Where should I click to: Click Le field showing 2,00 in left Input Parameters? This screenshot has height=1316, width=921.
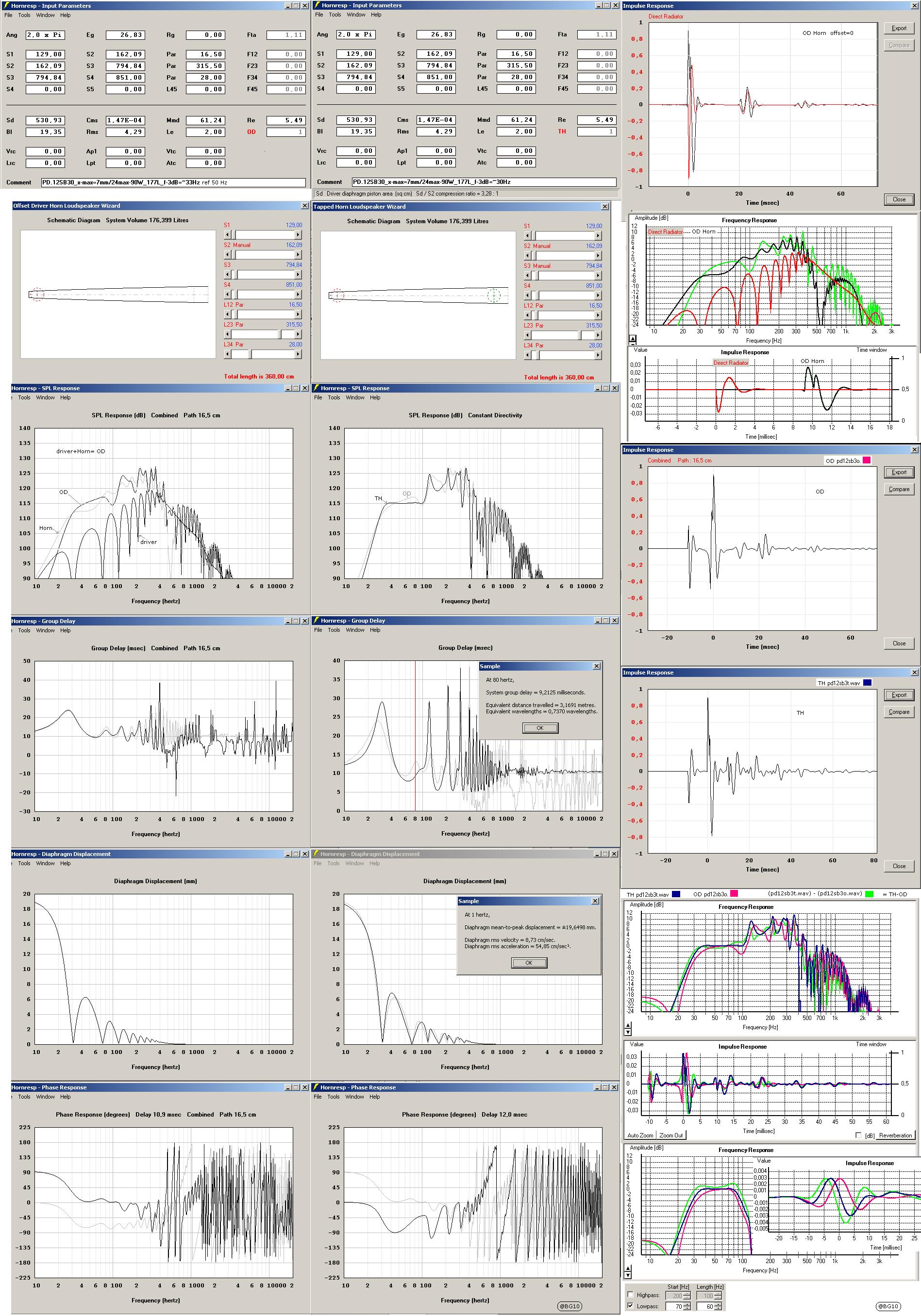[205, 132]
